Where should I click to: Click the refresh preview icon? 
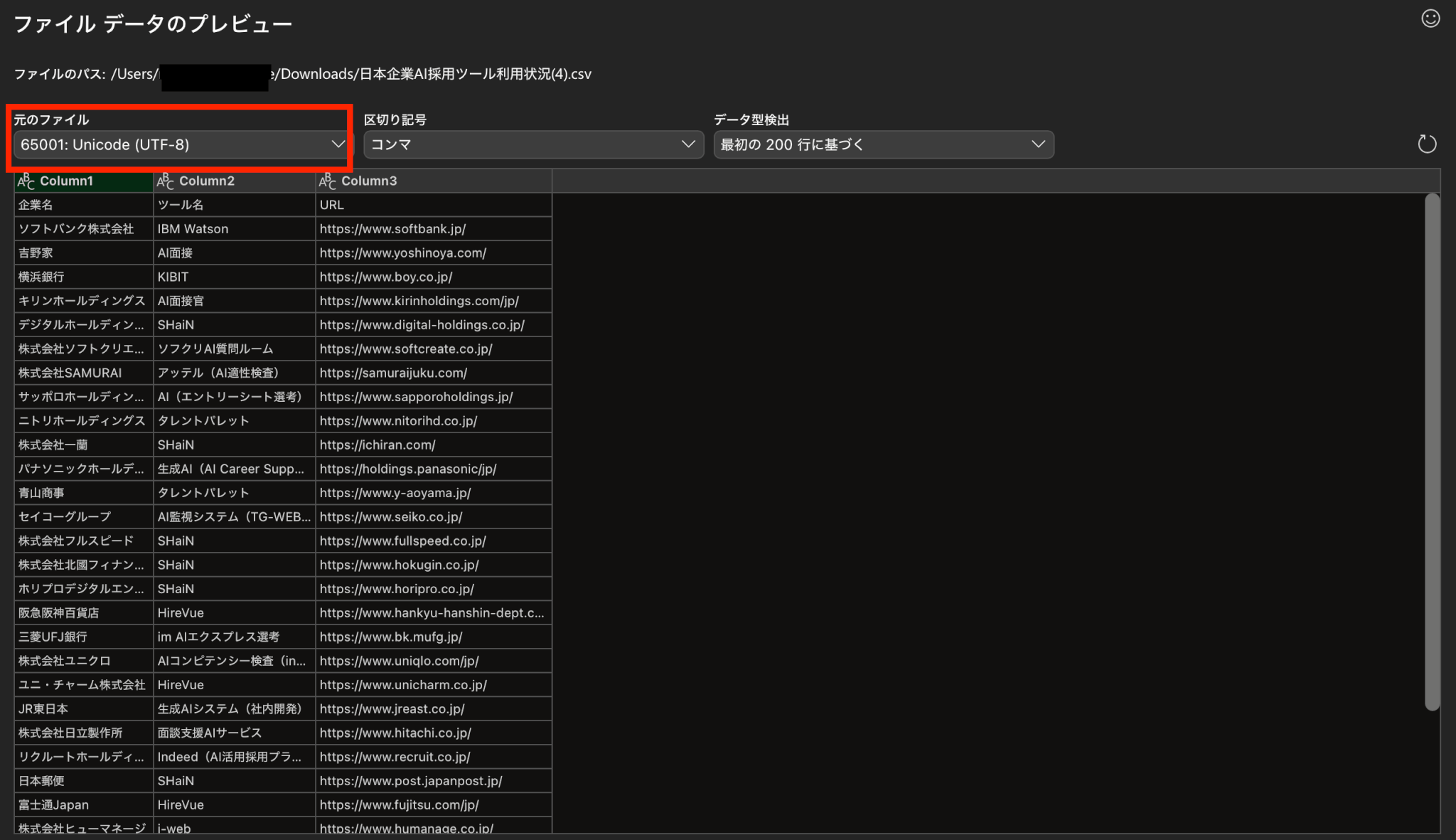click(x=1426, y=144)
